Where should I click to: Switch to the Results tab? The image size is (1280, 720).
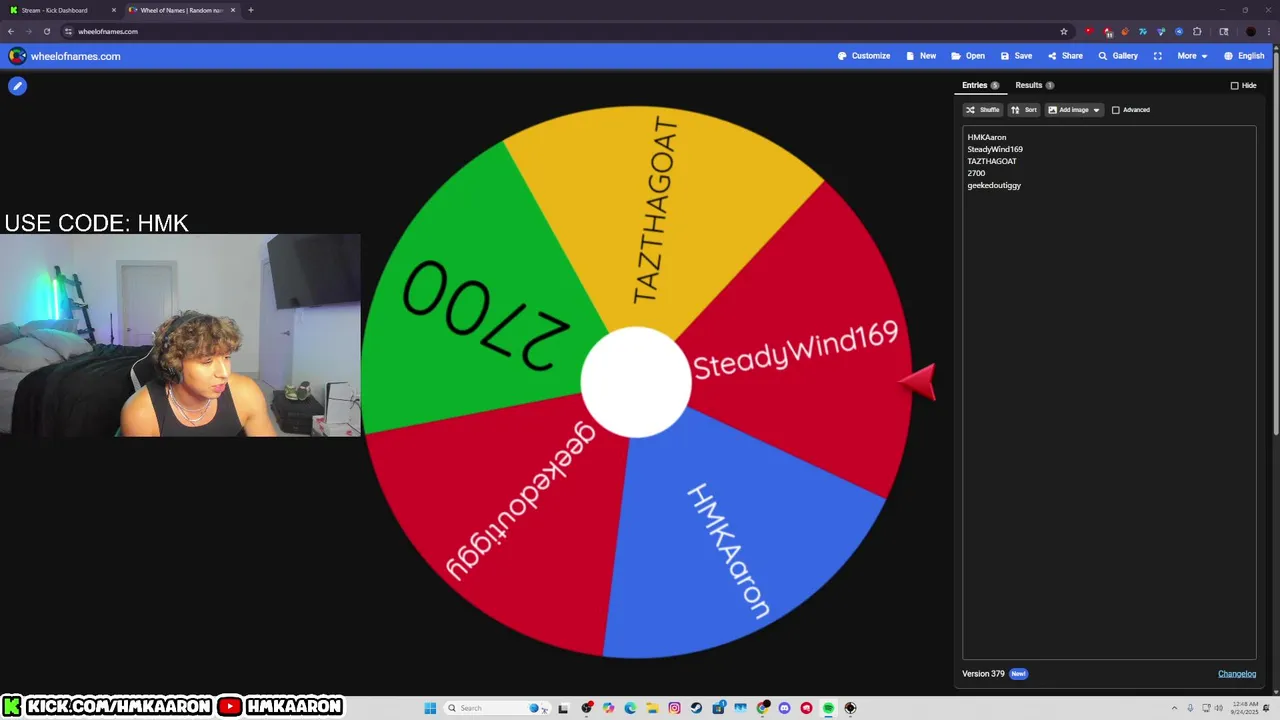pos(1034,85)
